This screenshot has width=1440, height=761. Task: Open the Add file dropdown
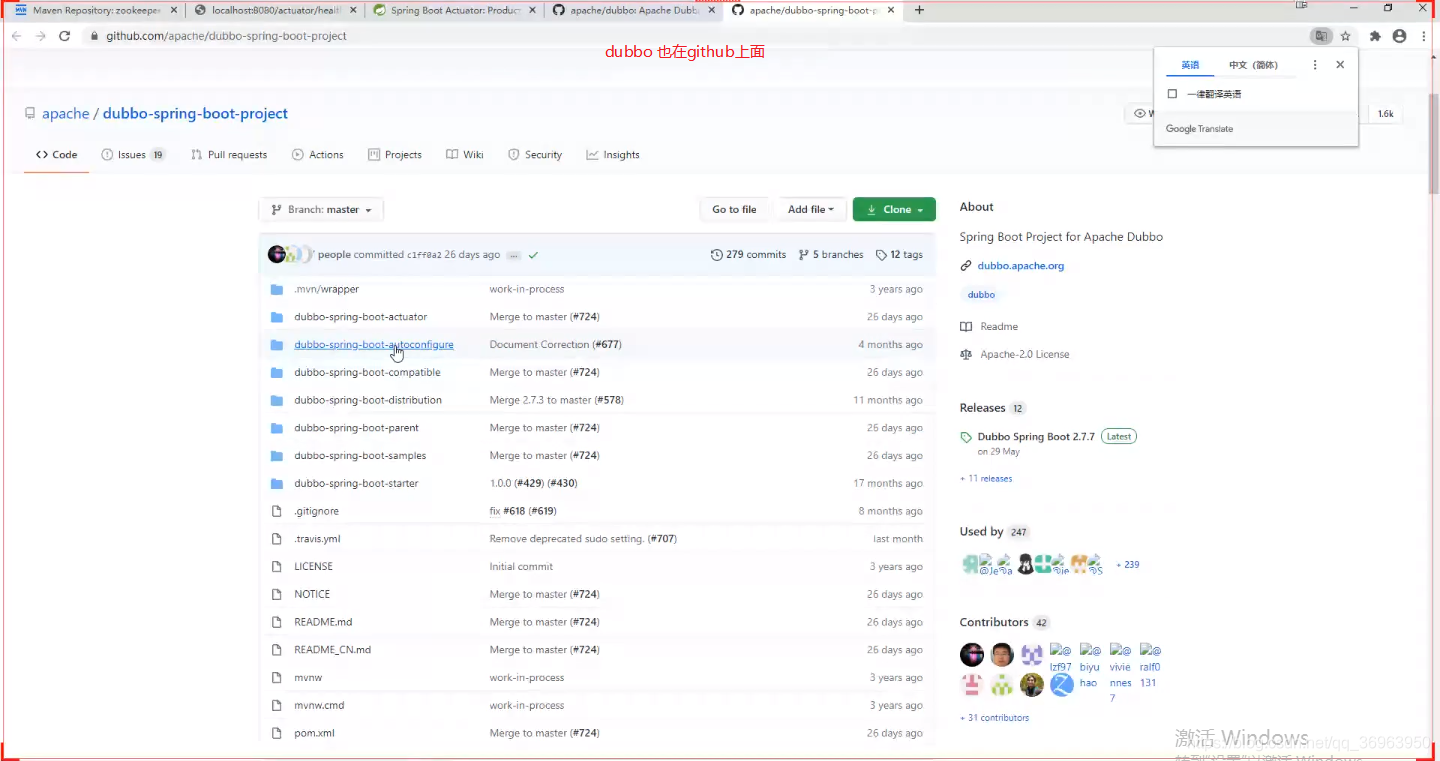point(811,210)
